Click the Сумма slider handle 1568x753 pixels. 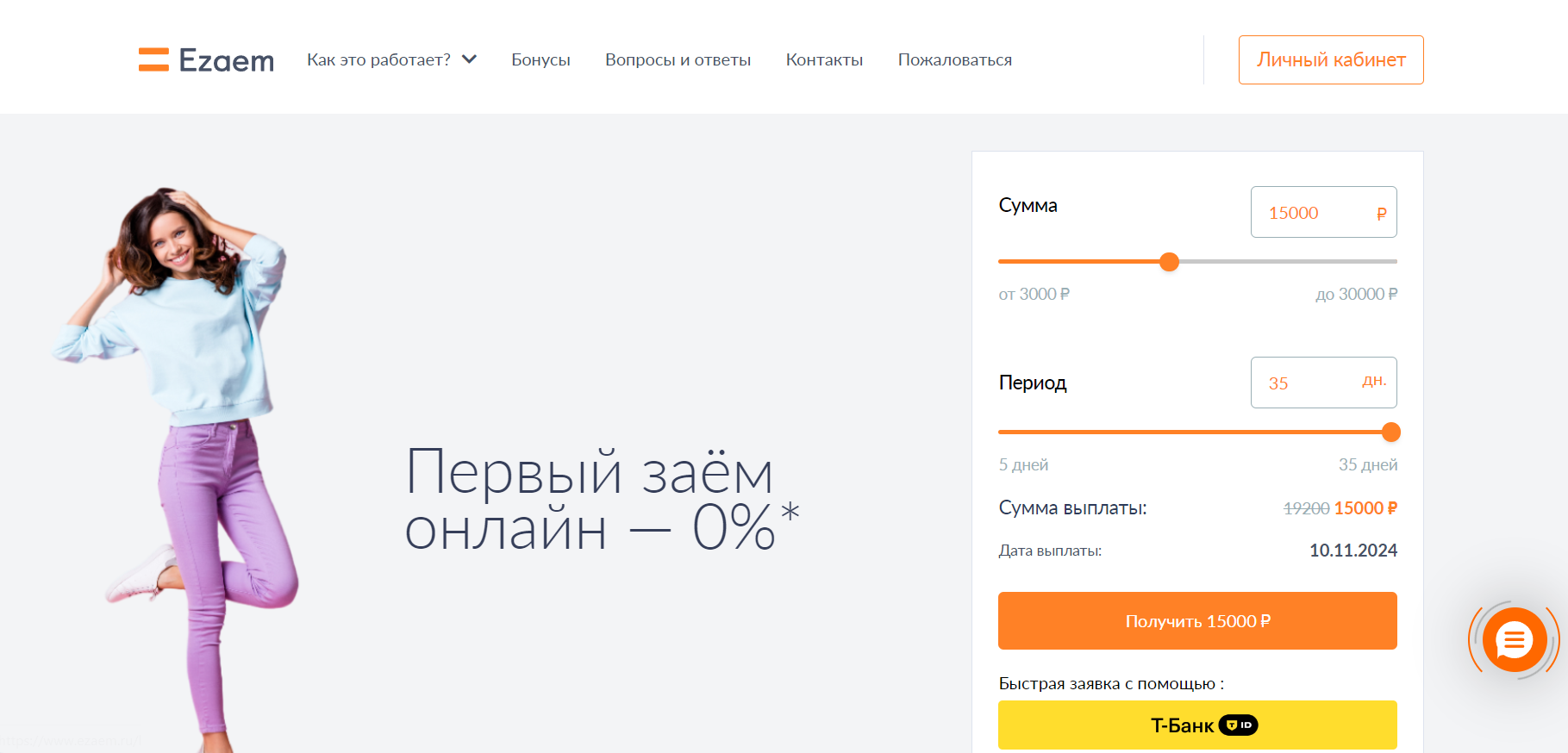(1169, 262)
